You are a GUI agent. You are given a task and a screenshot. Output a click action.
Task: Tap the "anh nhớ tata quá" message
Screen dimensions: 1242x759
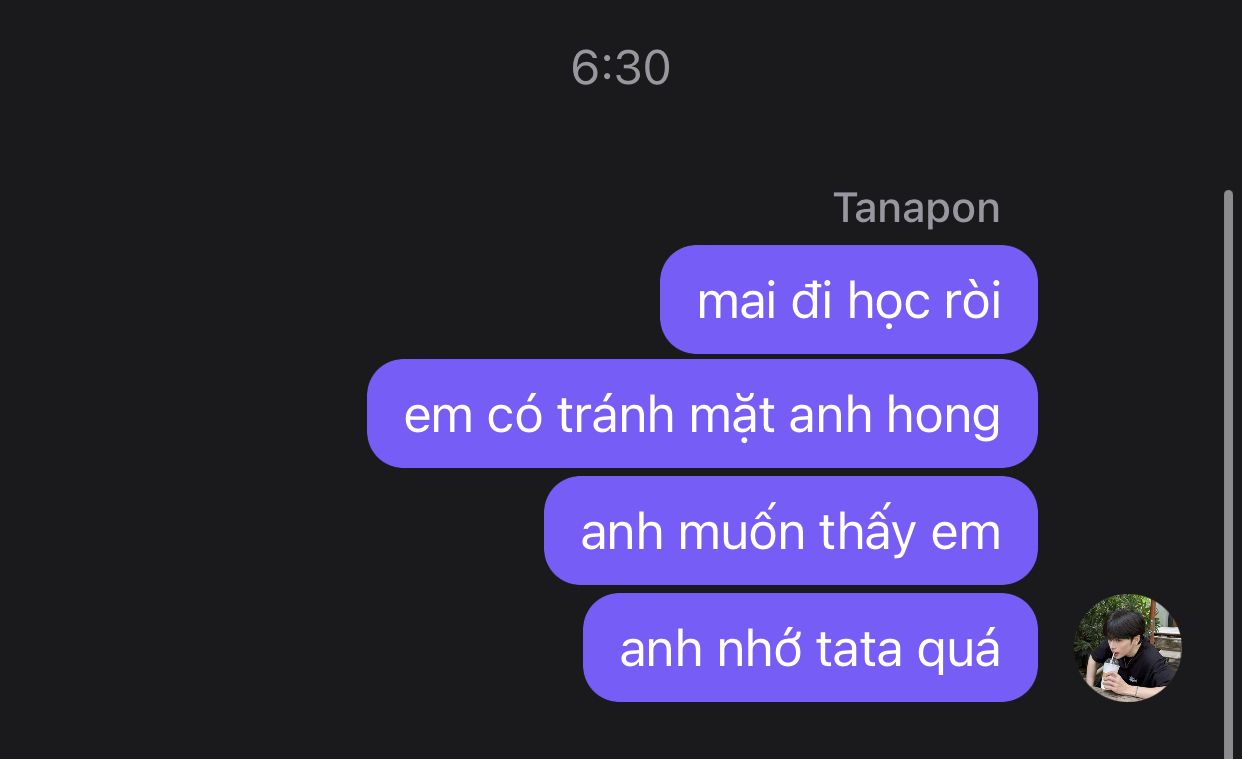pos(810,647)
